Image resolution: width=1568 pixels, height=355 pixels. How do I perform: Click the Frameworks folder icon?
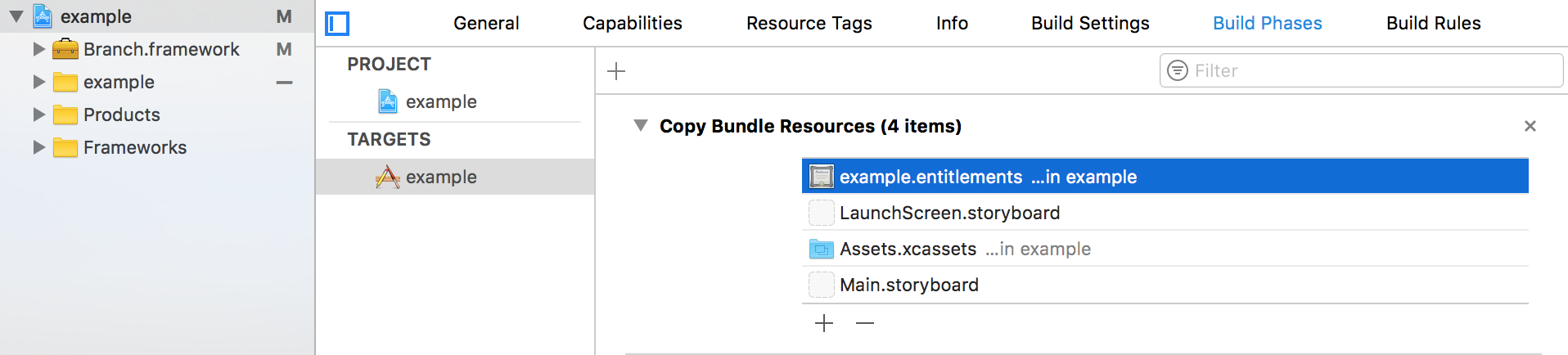point(65,147)
